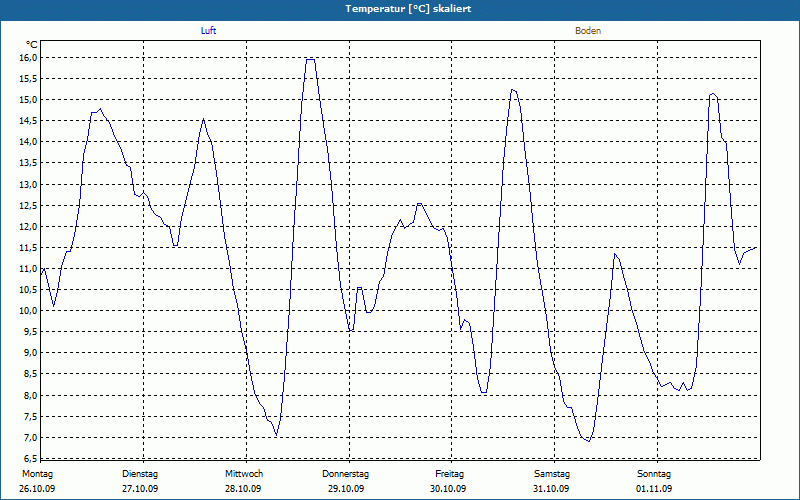Click the 14,0 y-axis value
This screenshot has height=500, width=800.
point(29,142)
